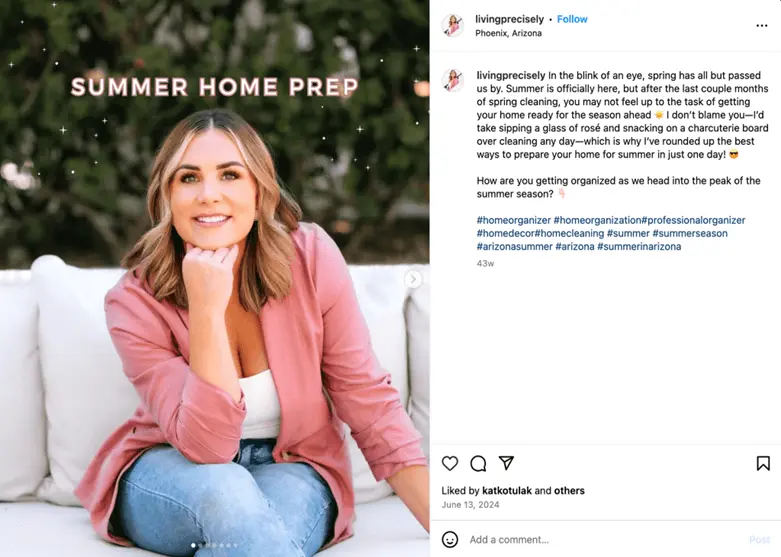Go to next carousel image arrow
Viewport: 781px width, 557px height.
pyautogui.click(x=413, y=279)
